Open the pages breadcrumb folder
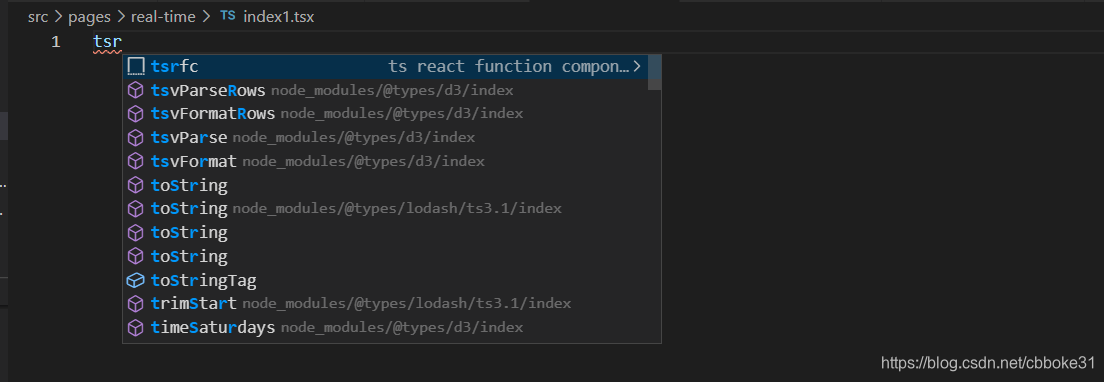1104x382 pixels. point(90,18)
